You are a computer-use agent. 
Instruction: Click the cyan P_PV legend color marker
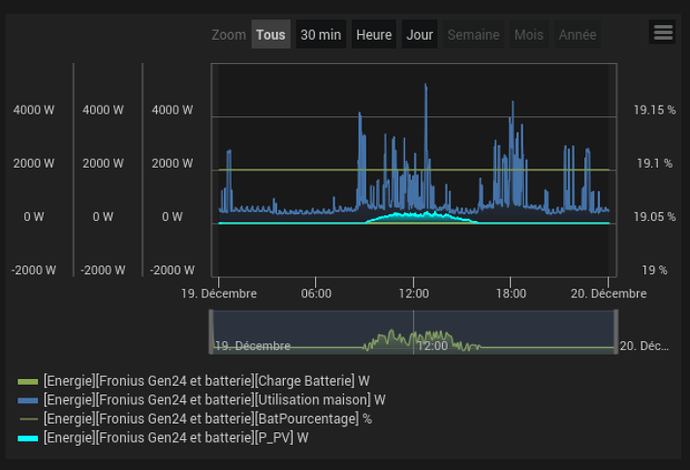coord(28,438)
